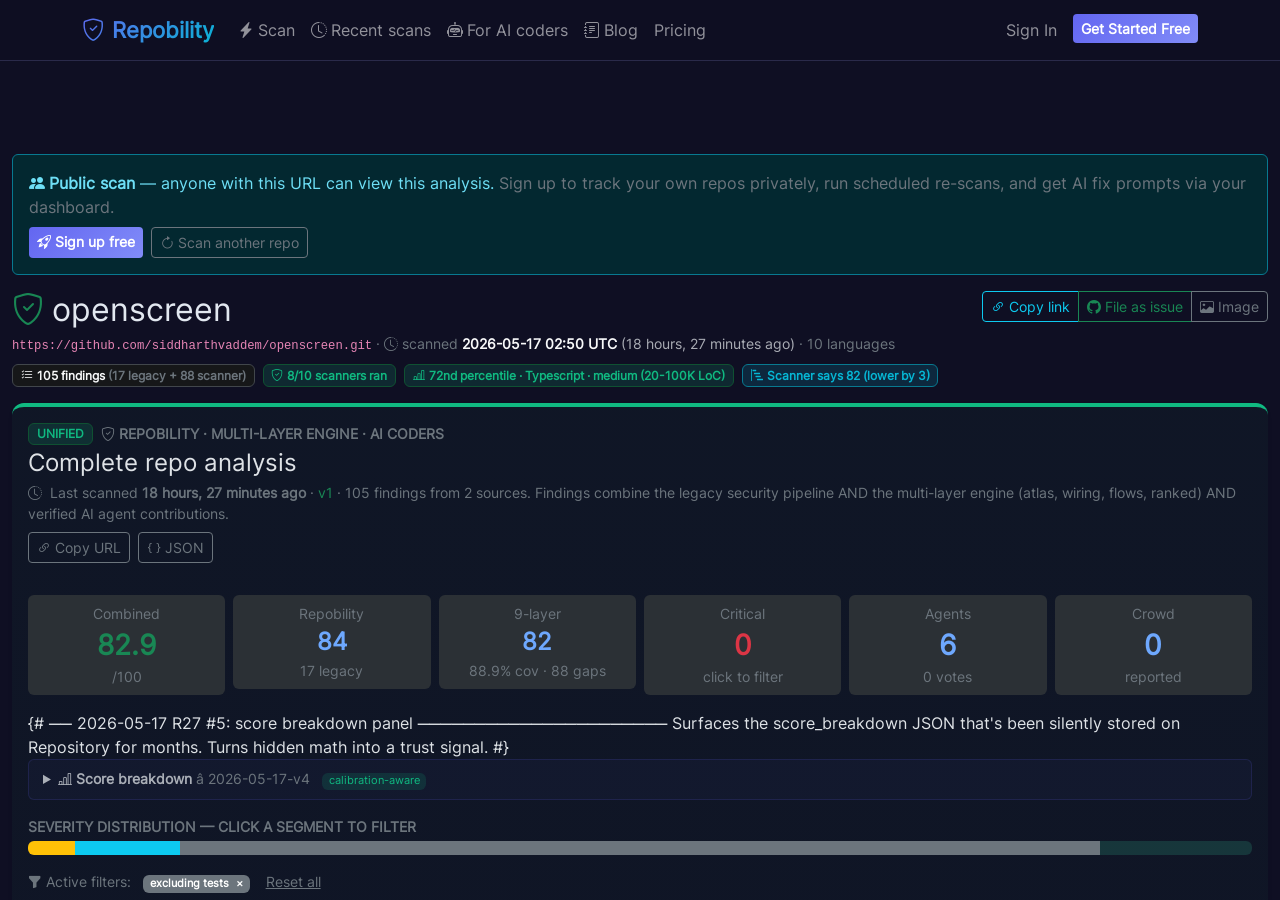The width and height of the screenshot is (1280, 900).
Task: Filter by dark green severity segment
Action: [1176, 848]
